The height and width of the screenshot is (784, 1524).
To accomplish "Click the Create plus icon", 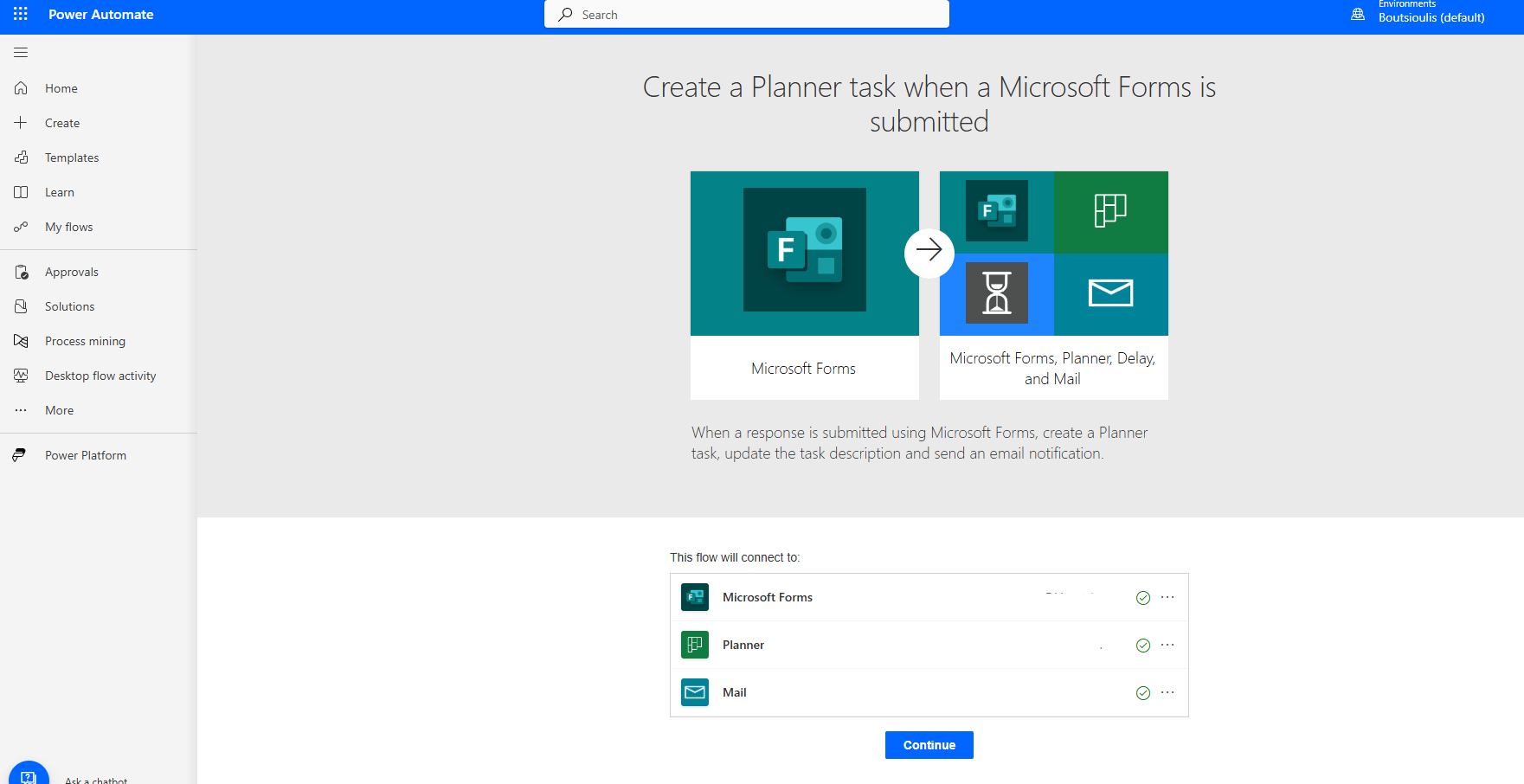I will point(21,123).
